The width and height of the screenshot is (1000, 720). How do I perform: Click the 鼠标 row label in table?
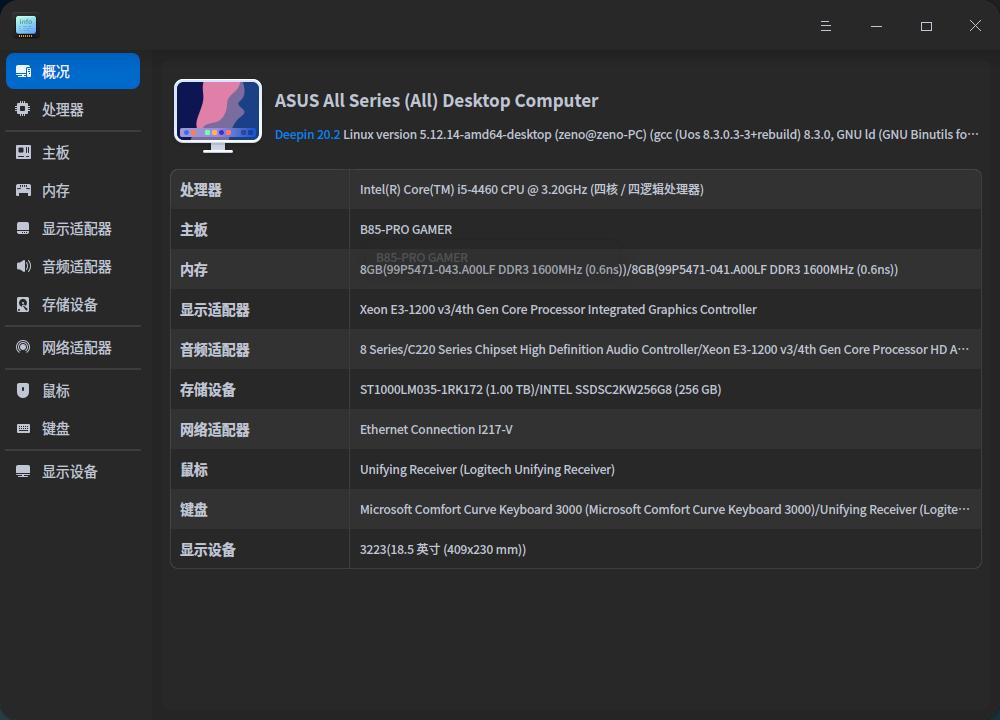tap(194, 470)
